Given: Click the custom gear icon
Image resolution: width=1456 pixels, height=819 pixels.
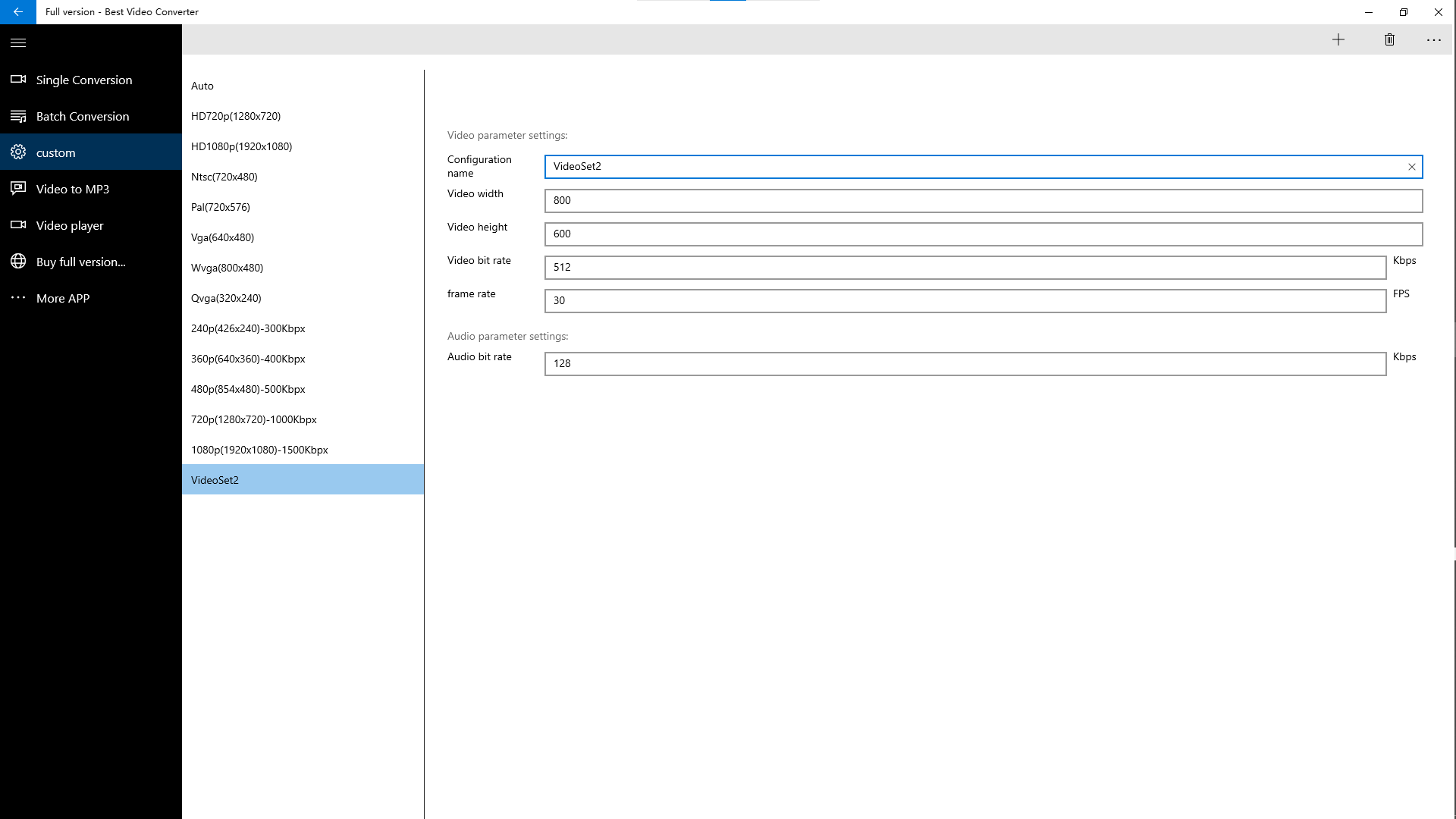Looking at the screenshot, I should click(x=18, y=152).
